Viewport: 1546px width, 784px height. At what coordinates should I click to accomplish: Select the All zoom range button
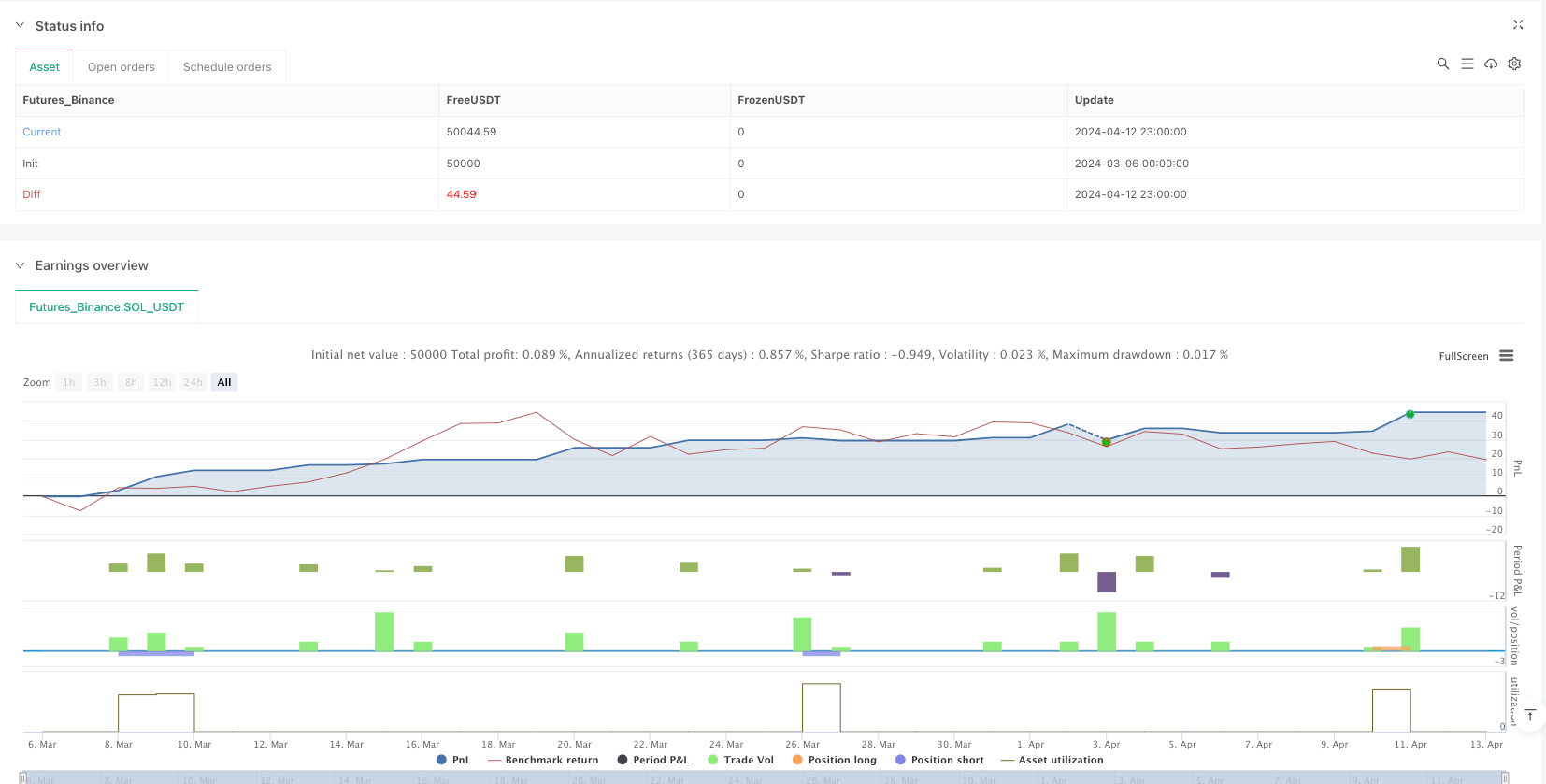[224, 382]
